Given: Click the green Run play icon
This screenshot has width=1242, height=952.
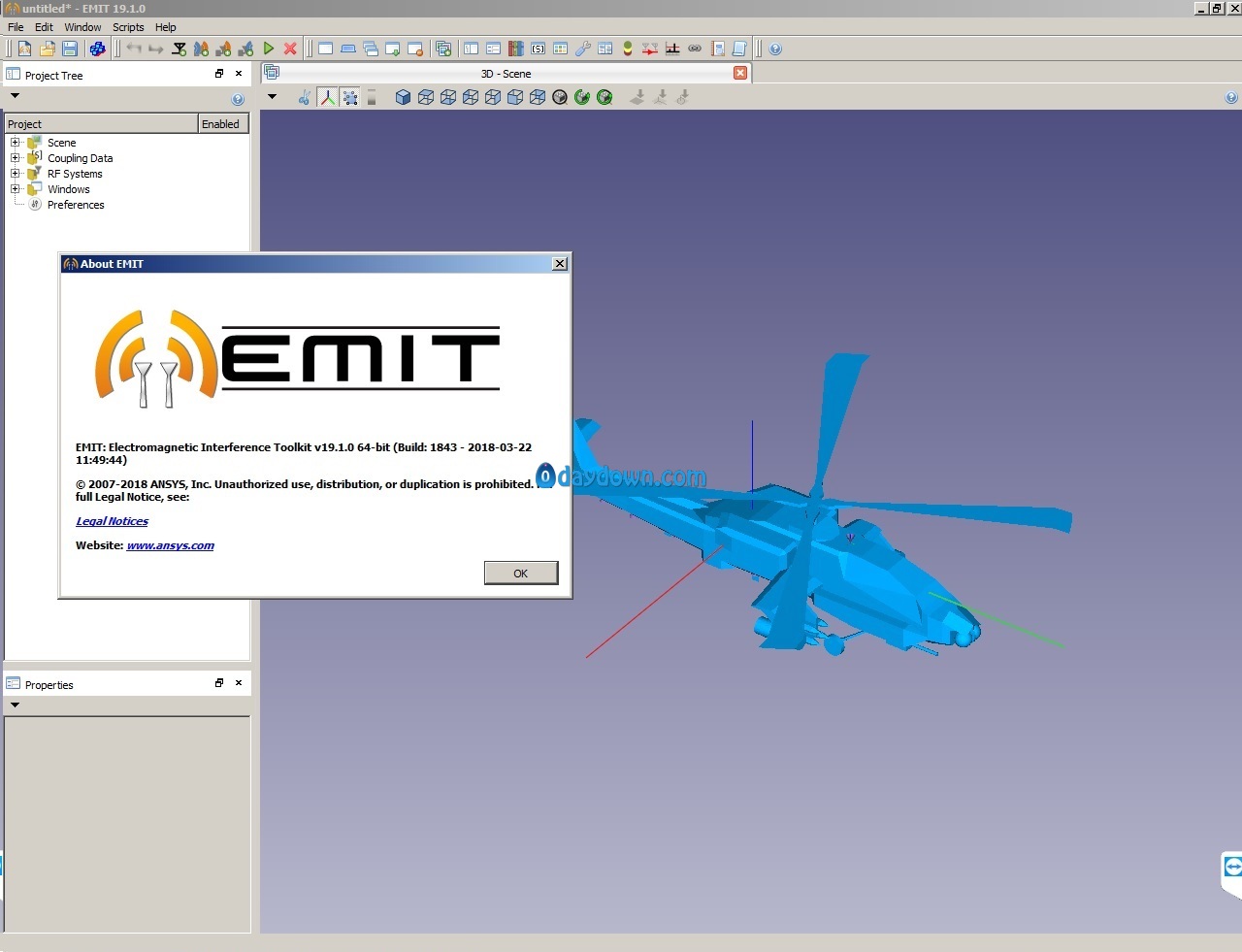Looking at the screenshot, I should pos(269,49).
